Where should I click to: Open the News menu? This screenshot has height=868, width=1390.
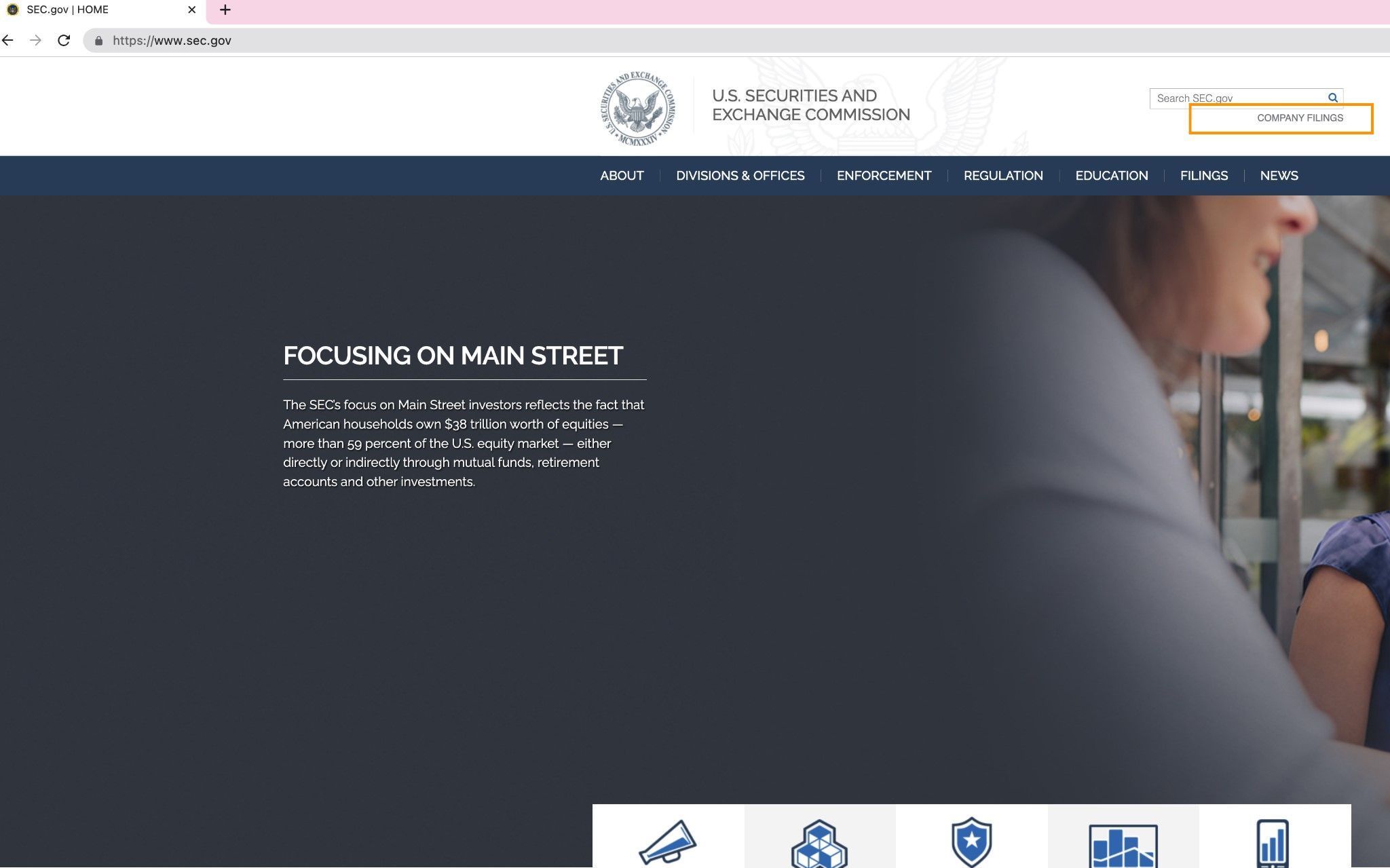tap(1279, 176)
